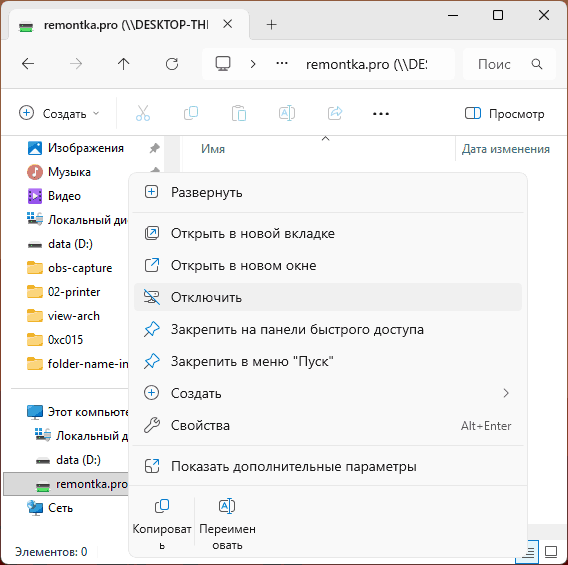This screenshot has width=568, height=565.
Task: Choose Открыть в новом окне
Action: (328, 265)
